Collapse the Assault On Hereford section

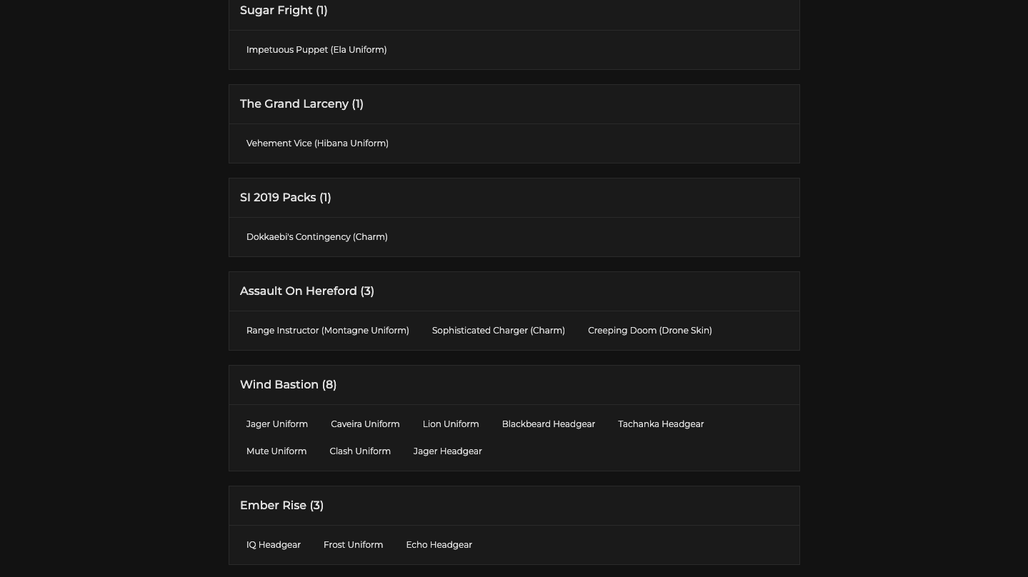514,292
